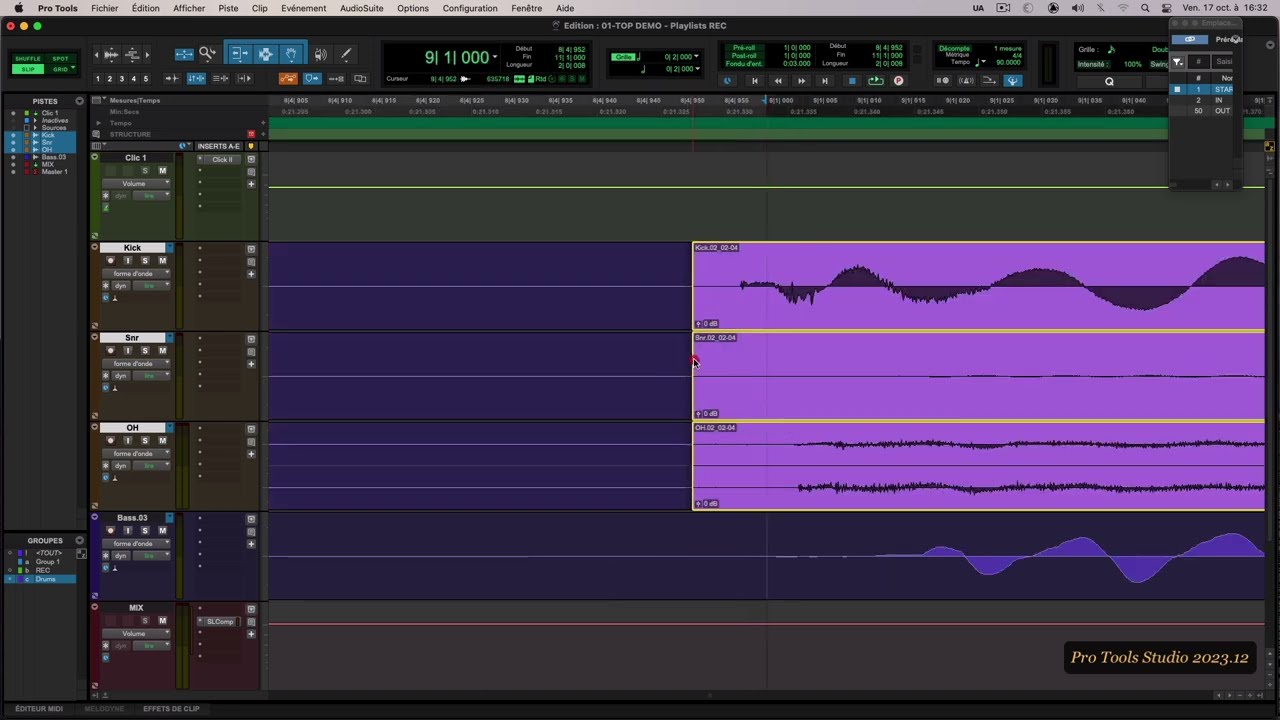Open the Fenêtre menu
The image size is (1280, 720).
527,8
